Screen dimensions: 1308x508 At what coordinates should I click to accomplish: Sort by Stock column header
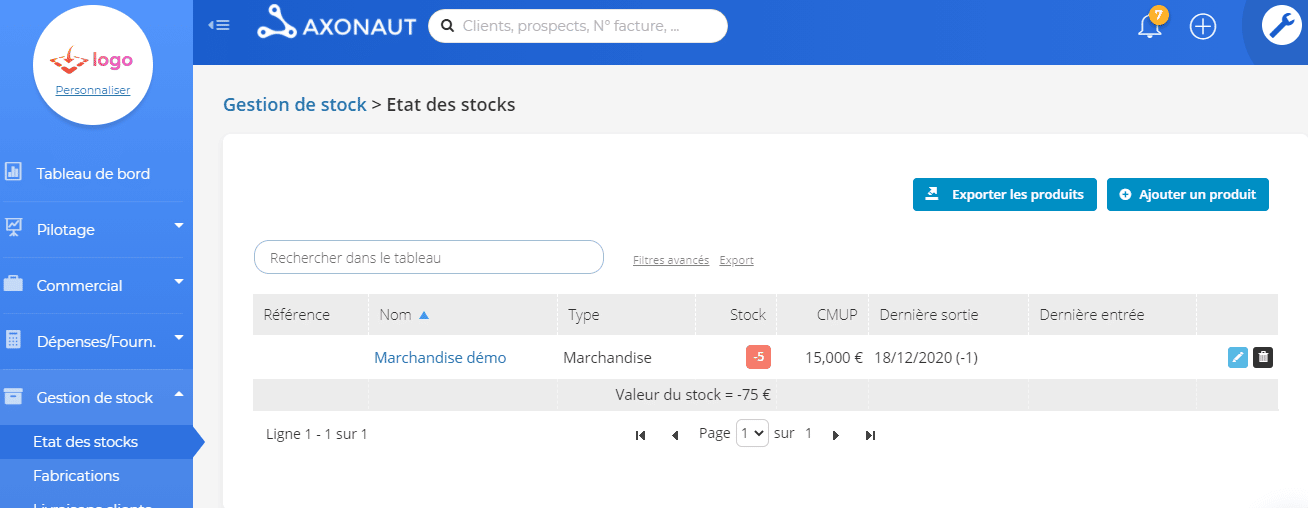pos(736,314)
